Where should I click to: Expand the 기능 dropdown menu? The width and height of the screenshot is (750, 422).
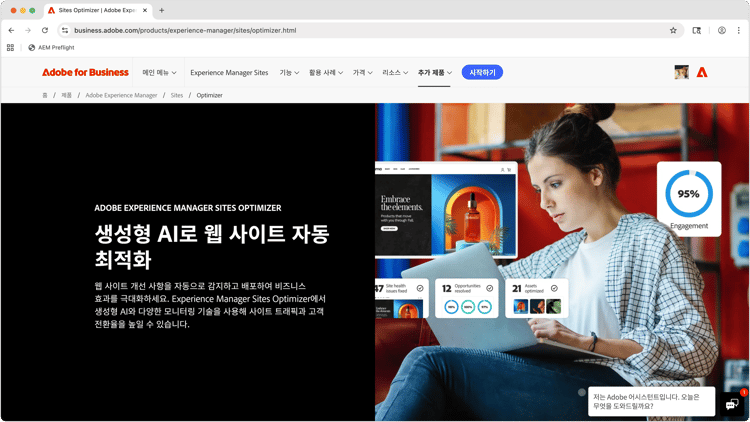tap(289, 72)
